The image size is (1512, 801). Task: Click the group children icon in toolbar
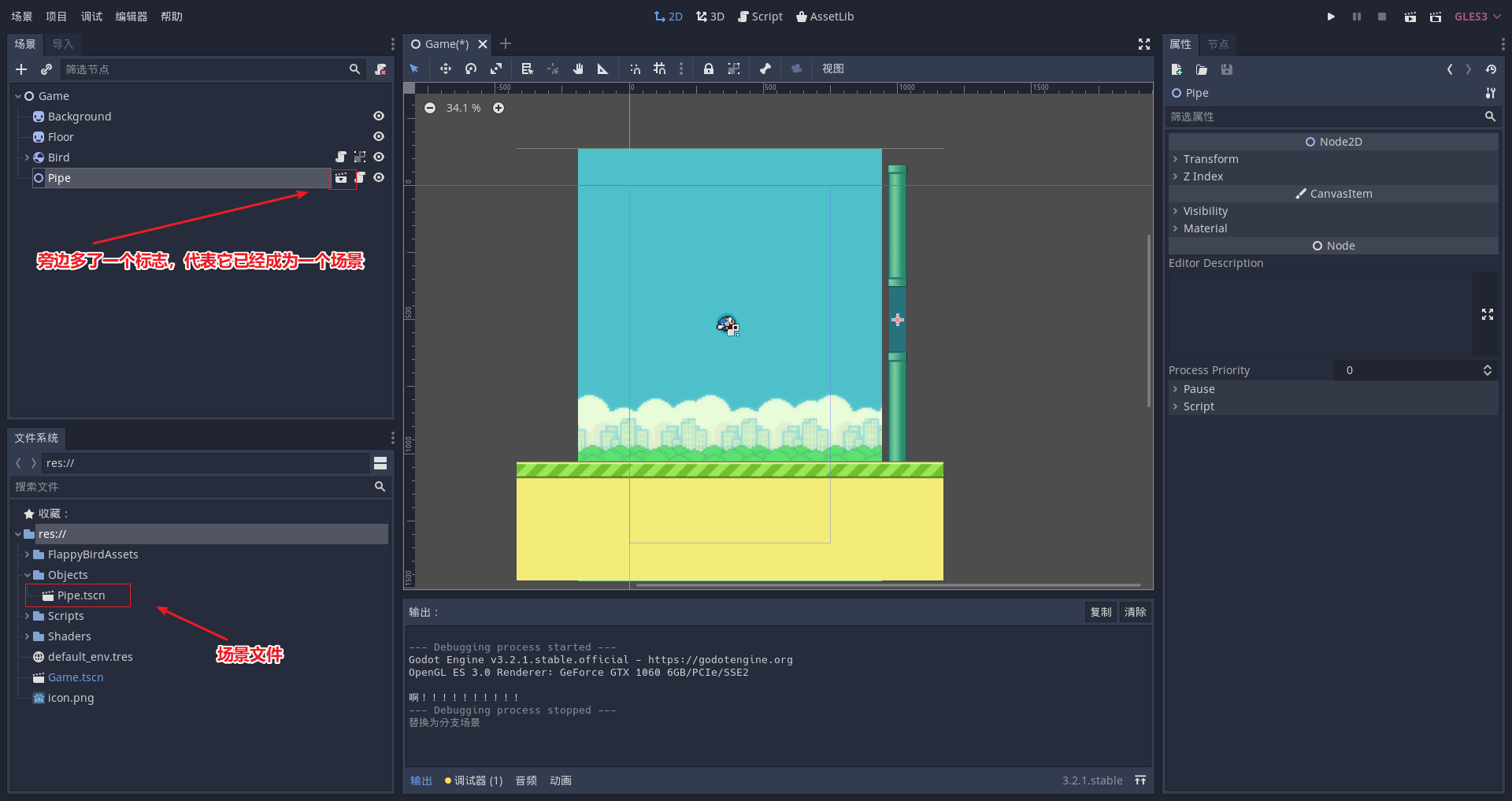tap(734, 69)
